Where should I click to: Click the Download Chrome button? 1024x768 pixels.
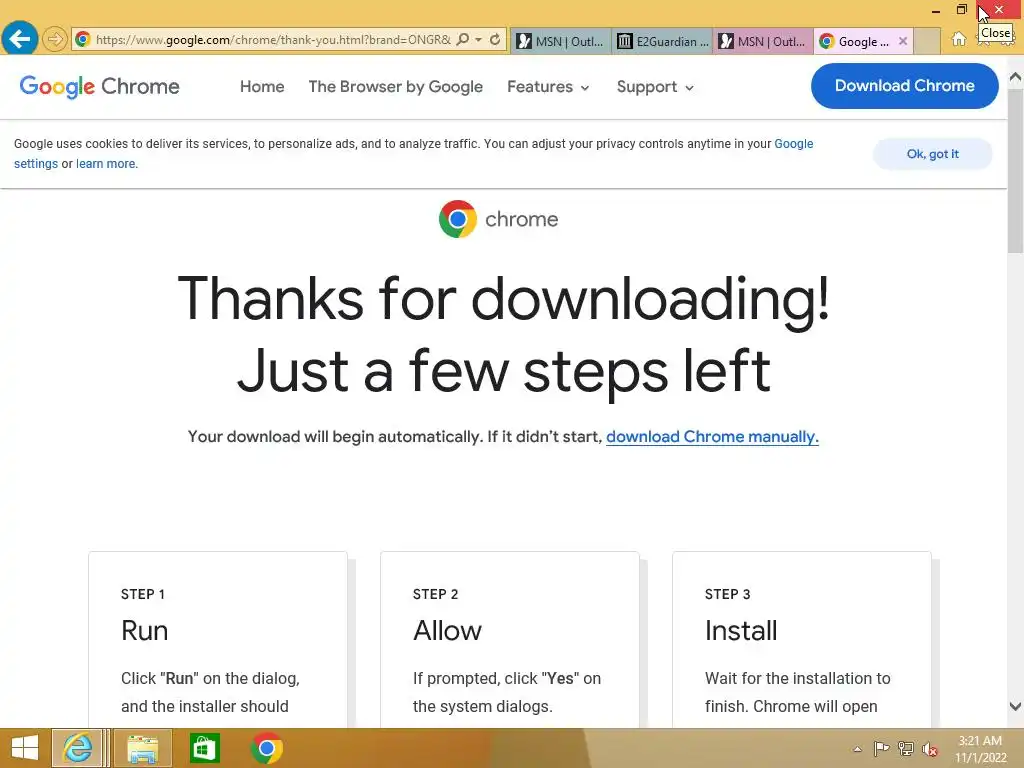[904, 86]
